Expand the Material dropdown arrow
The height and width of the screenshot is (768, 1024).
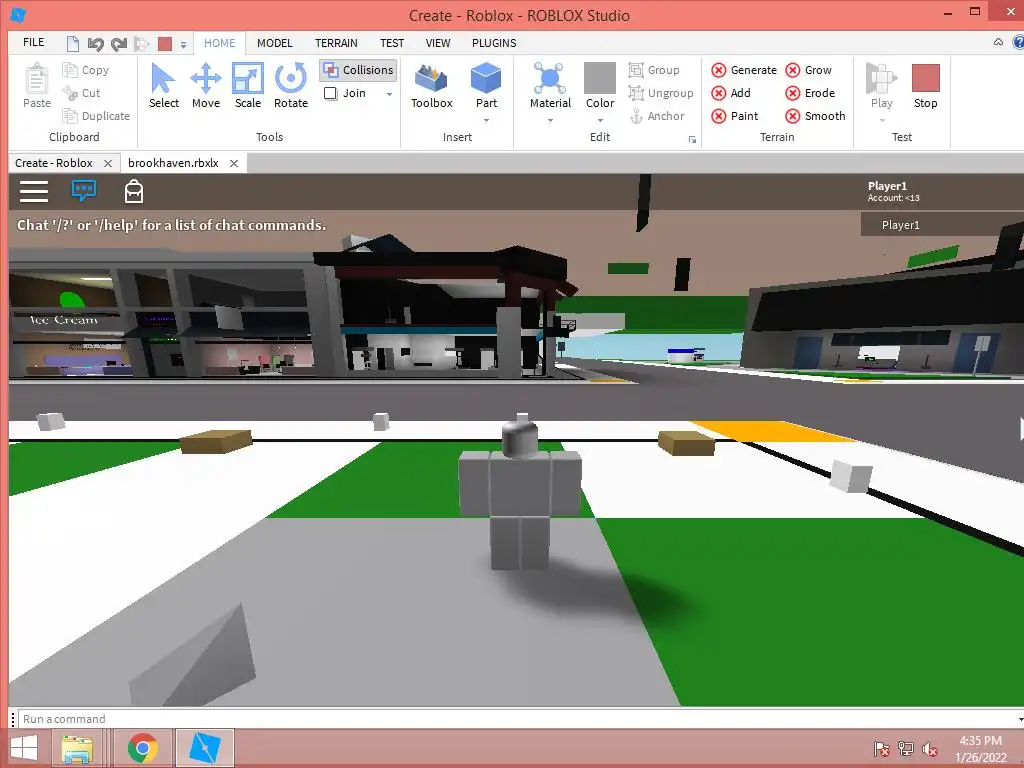pos(550,121)
